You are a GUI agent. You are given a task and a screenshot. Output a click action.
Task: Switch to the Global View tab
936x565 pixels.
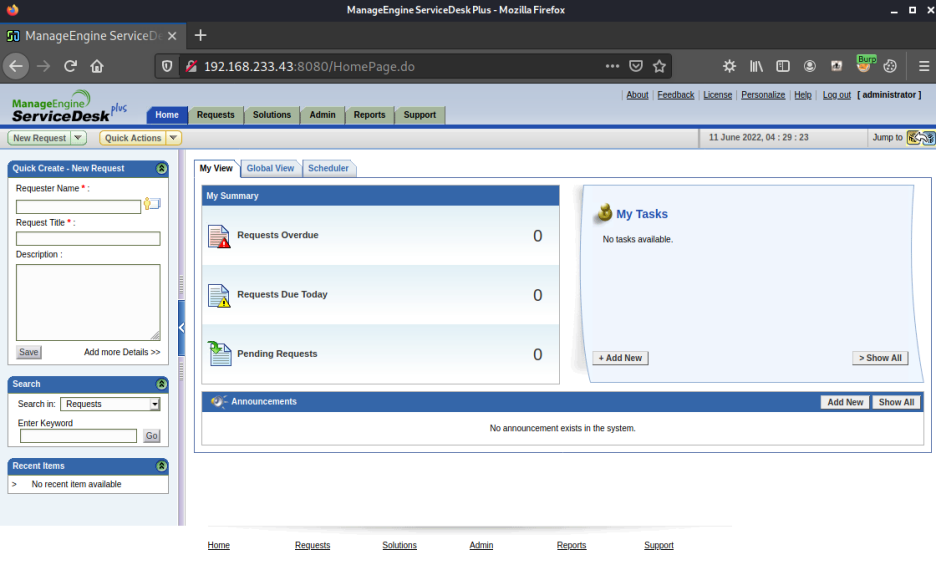[270, 168]
